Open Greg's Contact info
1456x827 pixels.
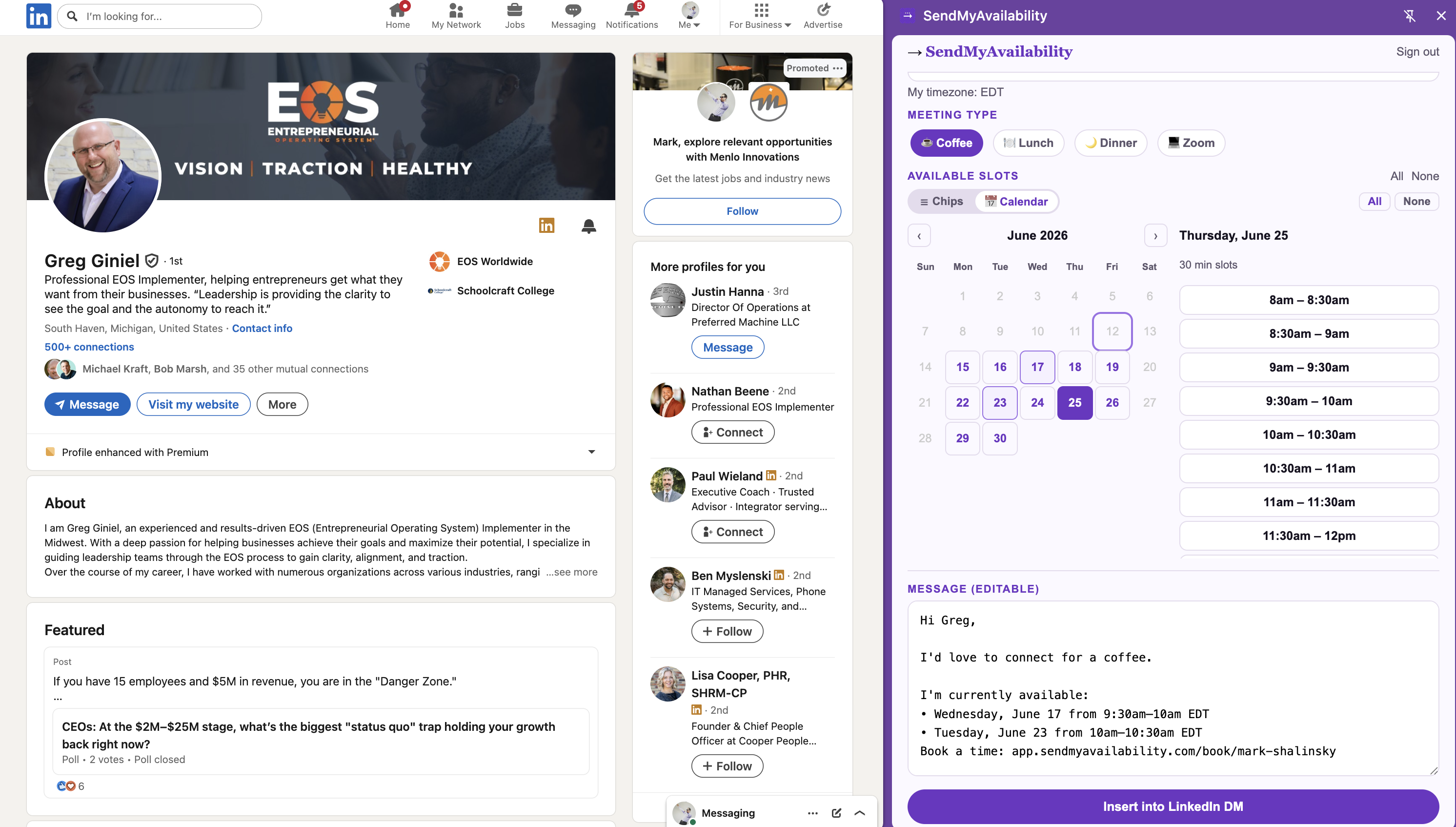pos(262,328)
